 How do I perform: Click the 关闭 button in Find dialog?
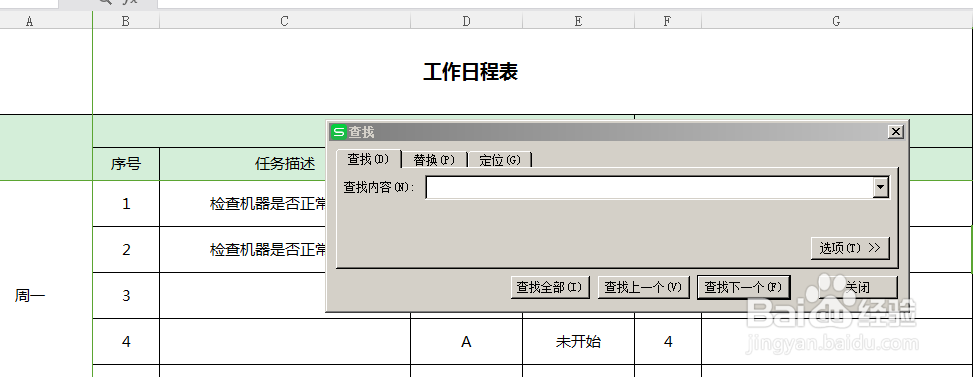(858, 288)
